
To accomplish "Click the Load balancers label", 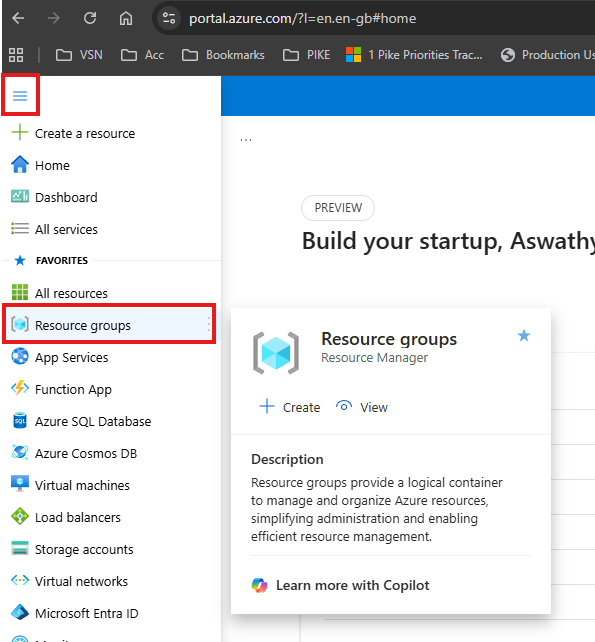I will point(77,517).
